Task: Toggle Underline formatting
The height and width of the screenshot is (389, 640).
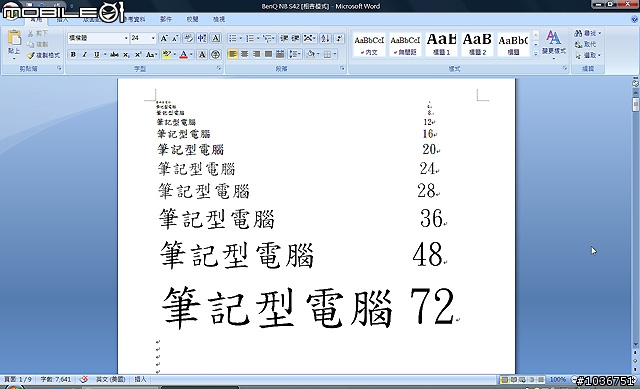Action: click(x=96, y=54)
